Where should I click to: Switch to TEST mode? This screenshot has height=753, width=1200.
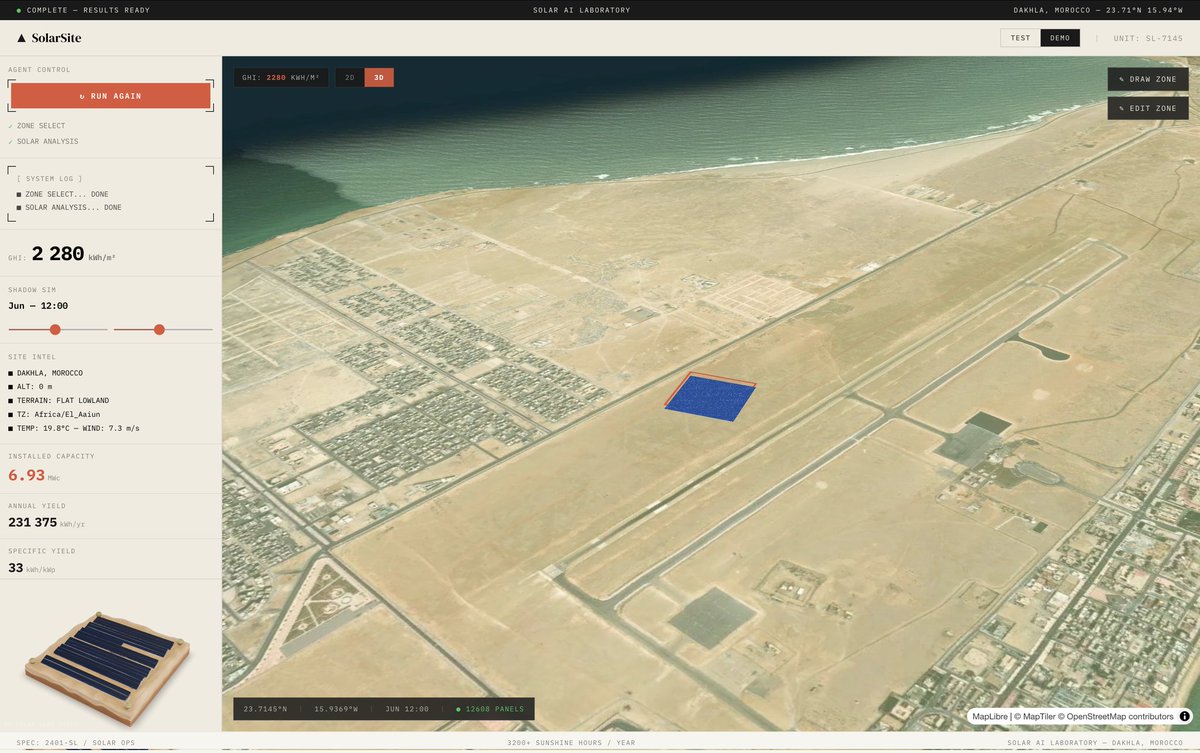tap(1020, 38)
